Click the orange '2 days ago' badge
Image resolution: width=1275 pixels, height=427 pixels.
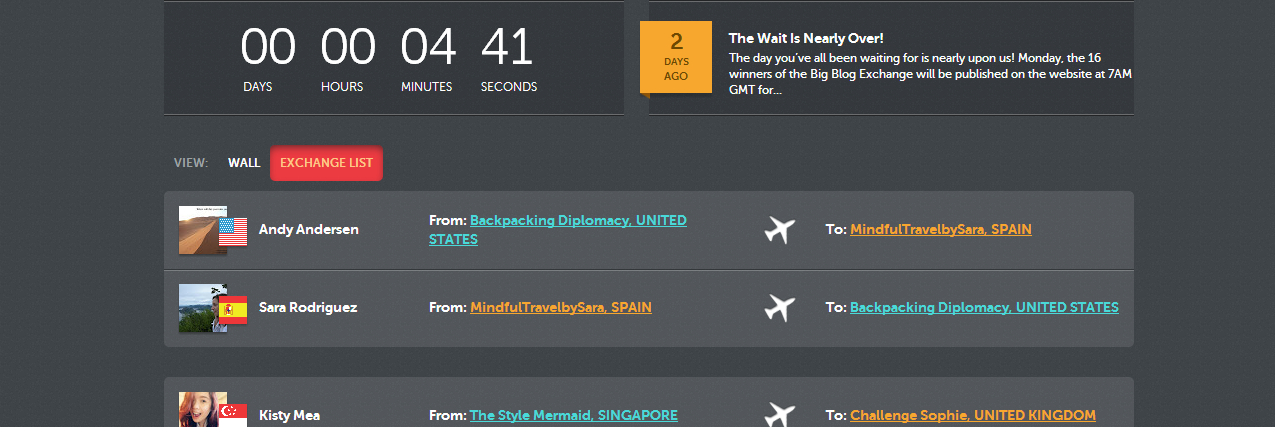pyautogui.click(x=676, y=57)
